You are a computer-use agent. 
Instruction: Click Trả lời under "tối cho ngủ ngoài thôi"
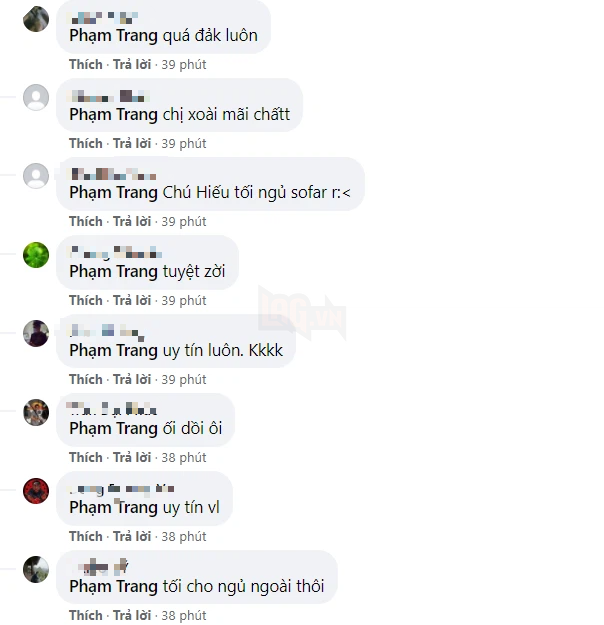pyautogui.click(x=132, y=615)
